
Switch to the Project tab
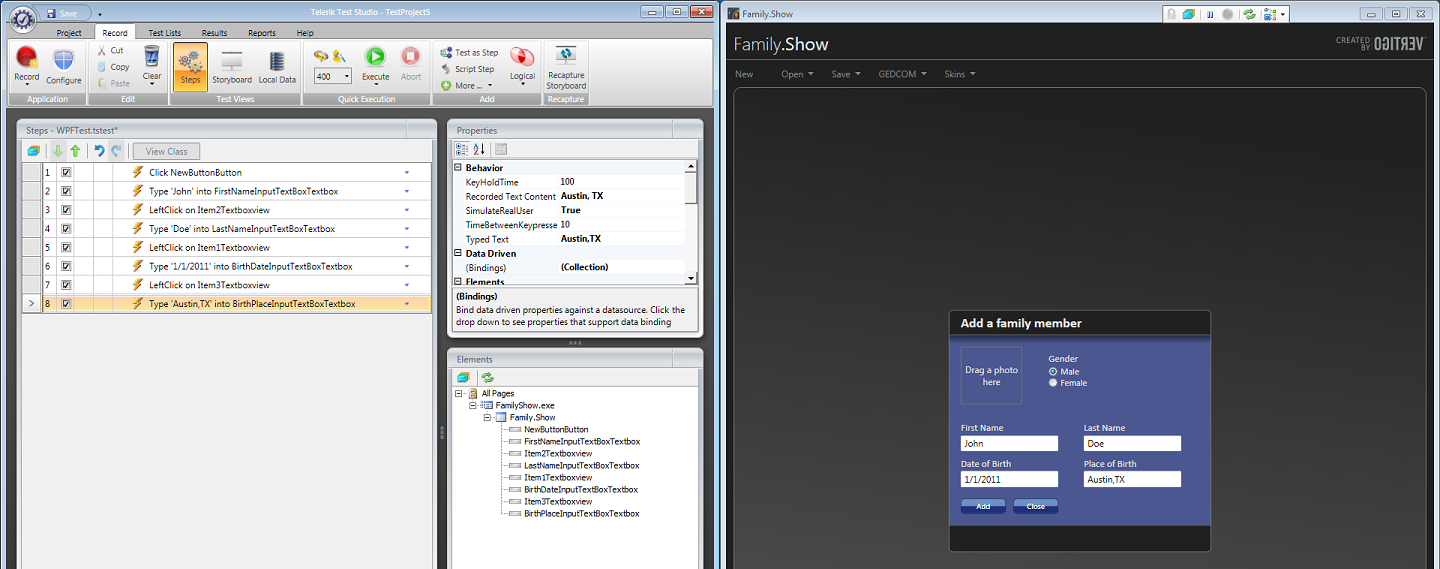point(69,33)
